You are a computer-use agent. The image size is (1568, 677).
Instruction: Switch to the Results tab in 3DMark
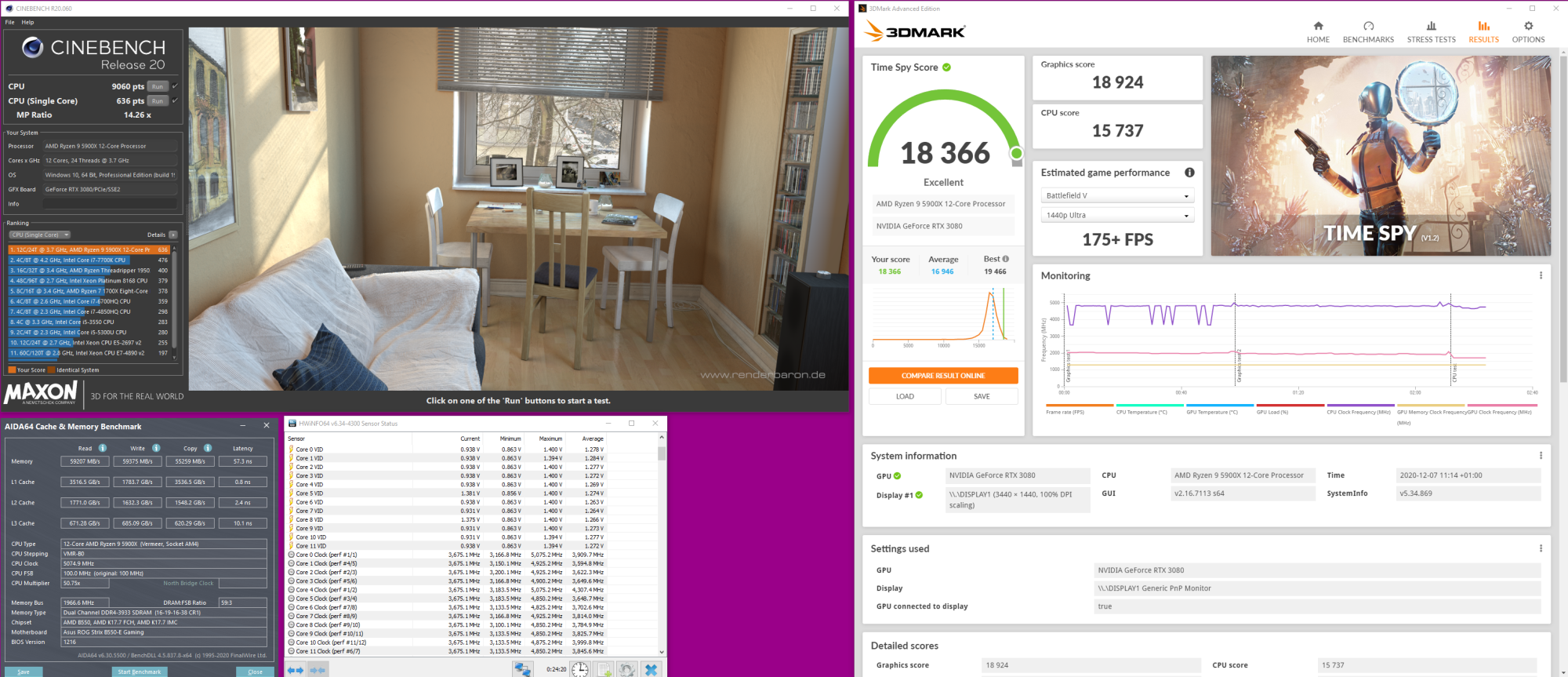(1483, 31)
